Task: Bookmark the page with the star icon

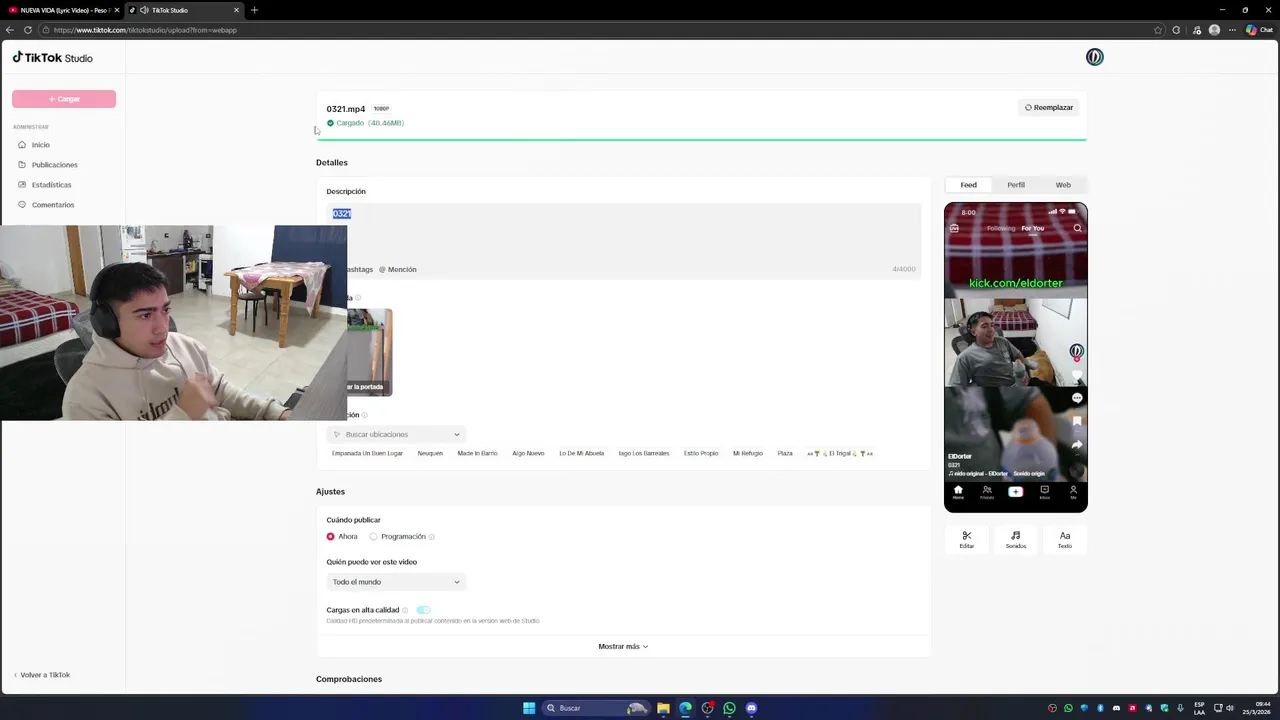Action: coord(1158,30)
